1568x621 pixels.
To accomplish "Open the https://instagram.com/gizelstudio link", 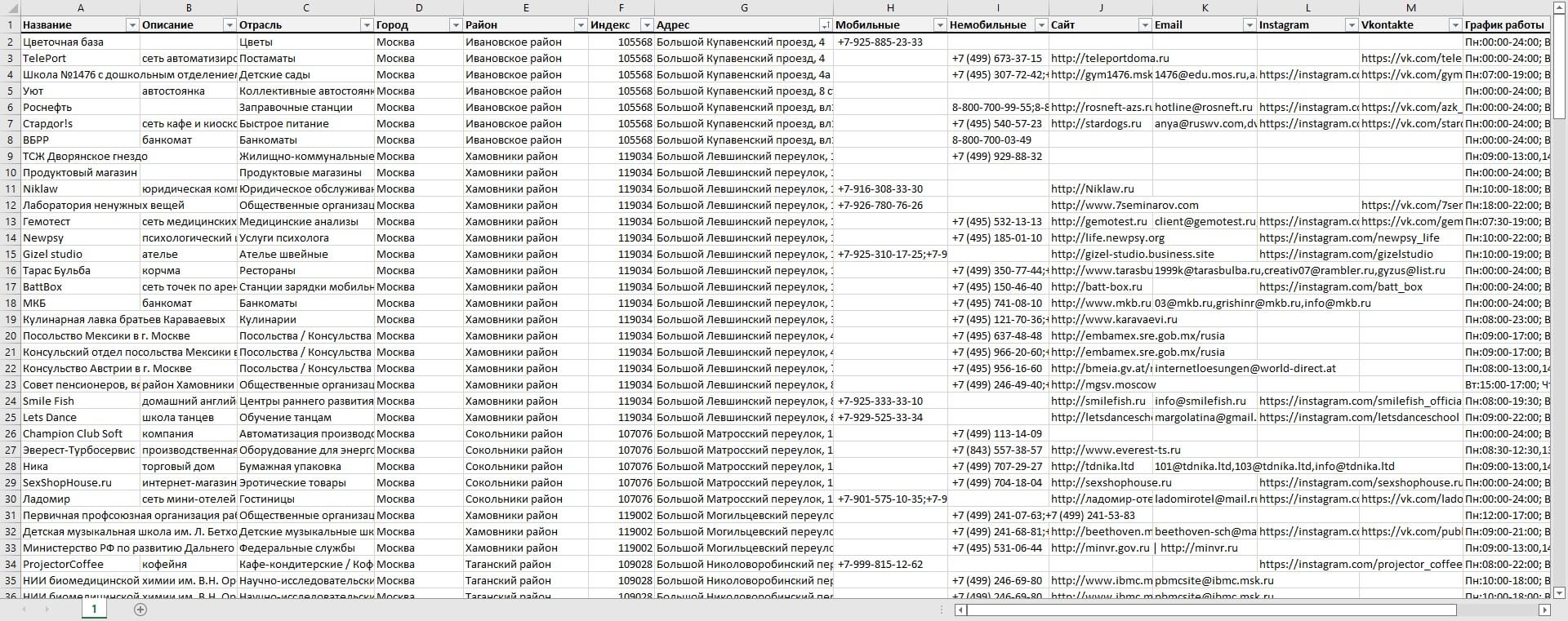I will pos(1346,254).
